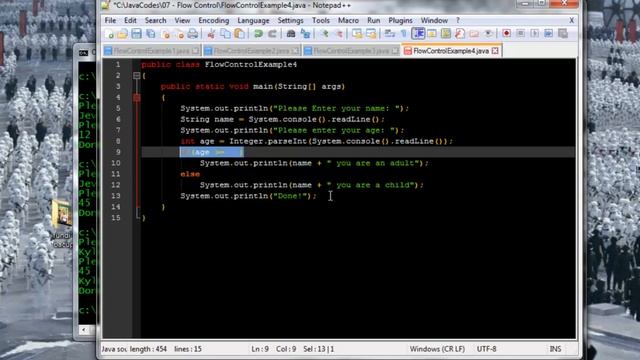
Task: Save the current file with the floppy disk icon
Action: (x=136, y=34)
